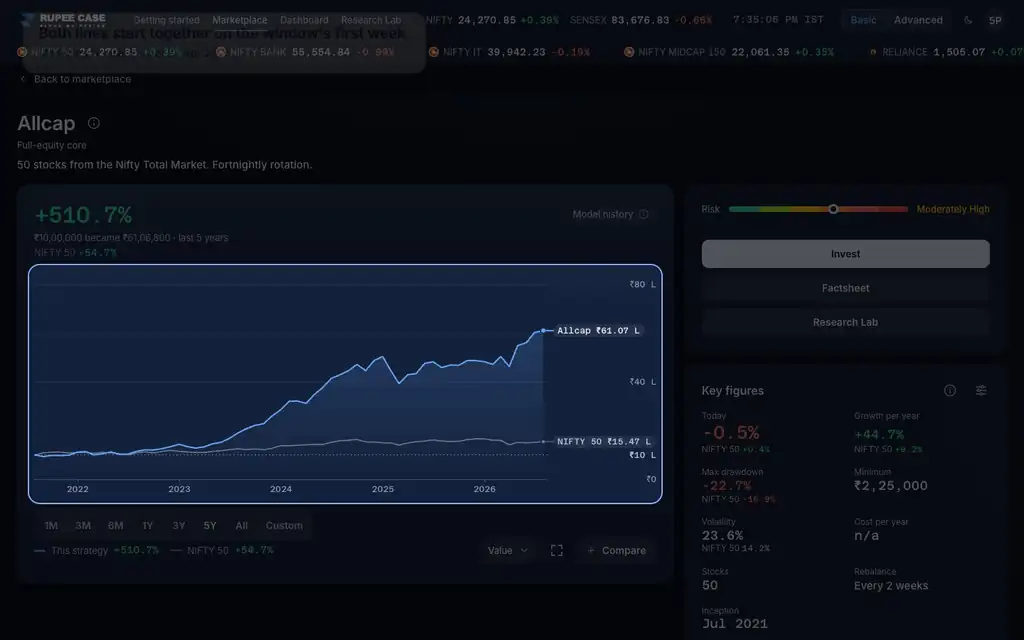Viewport: 1024px width, 640px height.
Task: Click the 'This strategy +510.7%' legend entry
Action: click(x=96, y=551)
